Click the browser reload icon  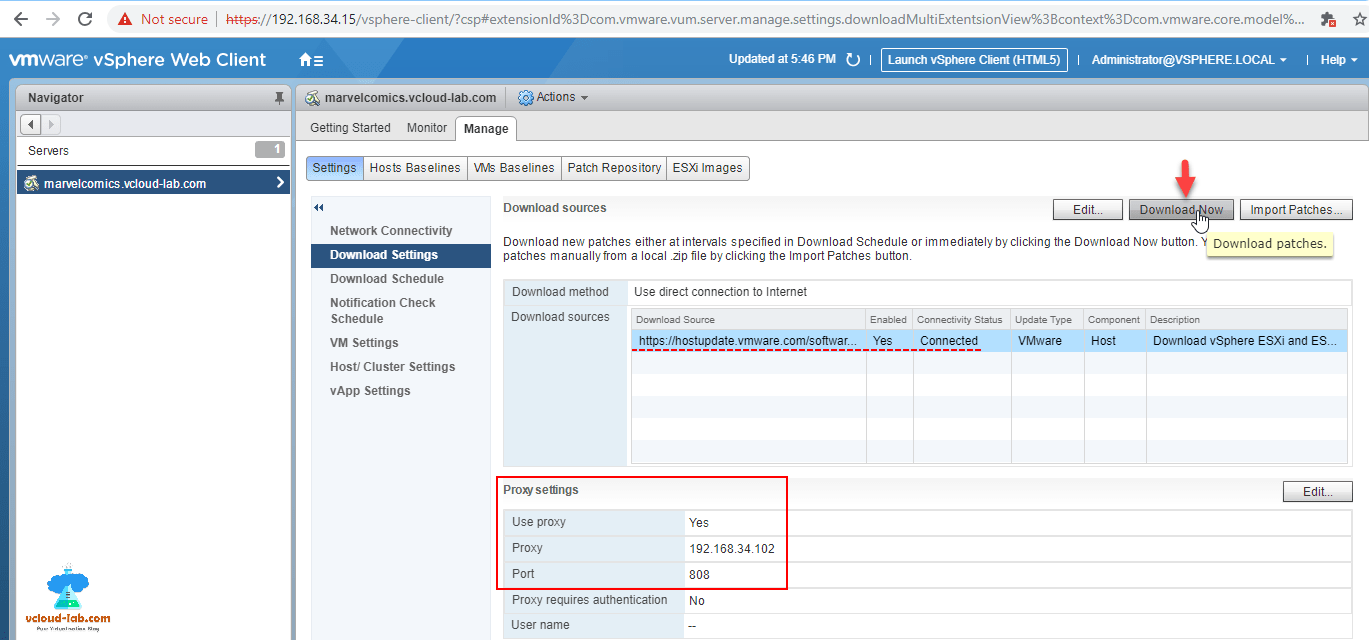83,17
